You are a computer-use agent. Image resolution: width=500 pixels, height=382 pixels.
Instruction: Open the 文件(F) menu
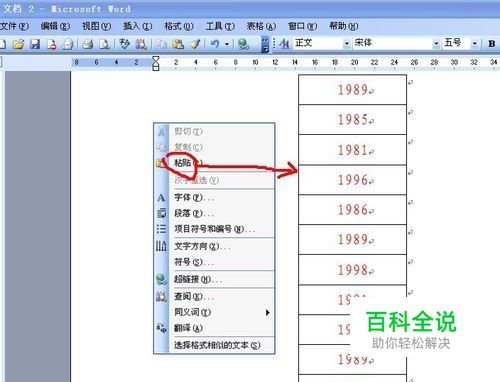[14, 26]
